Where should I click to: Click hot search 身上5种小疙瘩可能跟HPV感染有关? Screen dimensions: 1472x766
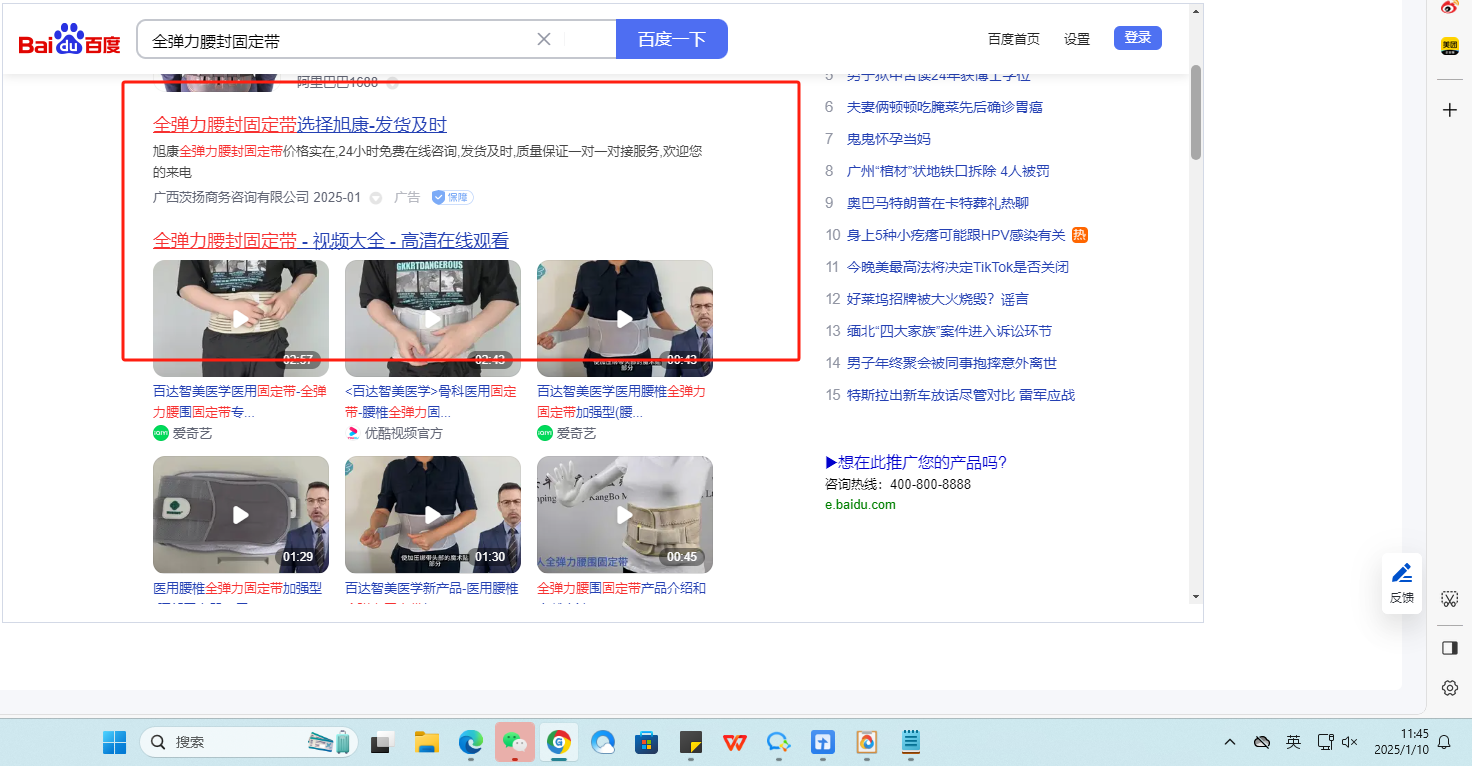tap(956, 235)
